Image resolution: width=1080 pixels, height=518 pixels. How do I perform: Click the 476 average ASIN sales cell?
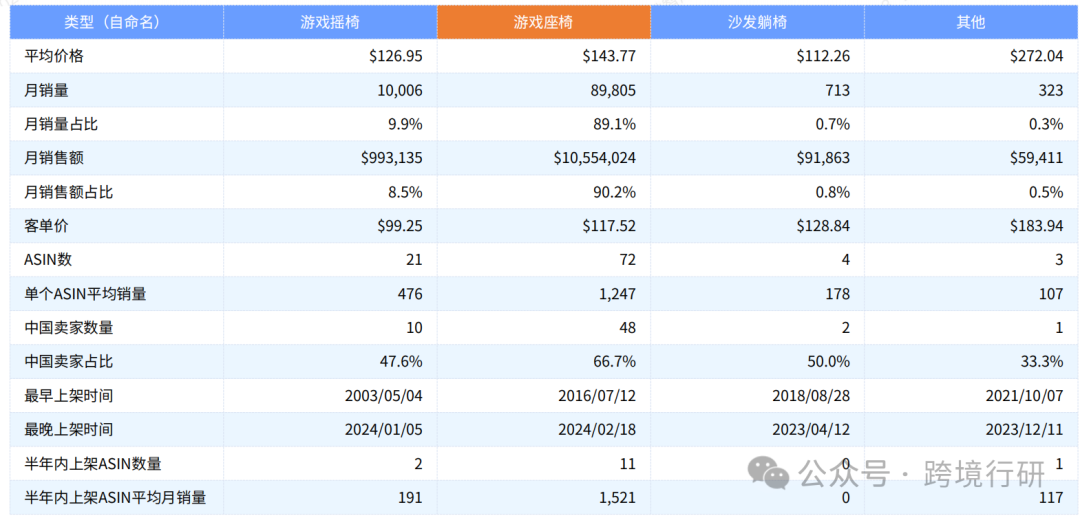click(x=411, y=294)
